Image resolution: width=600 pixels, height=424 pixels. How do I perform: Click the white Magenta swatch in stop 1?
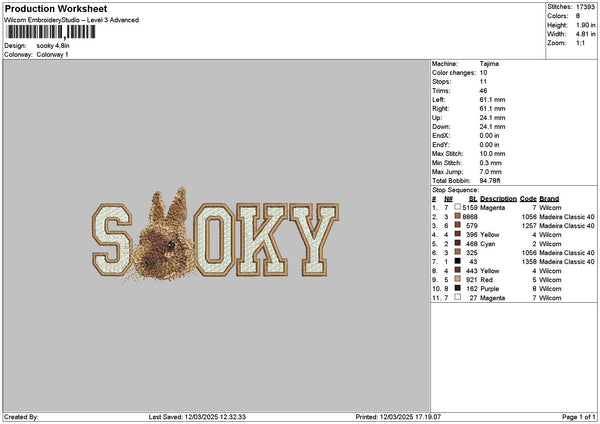click(x=457, y=207)
